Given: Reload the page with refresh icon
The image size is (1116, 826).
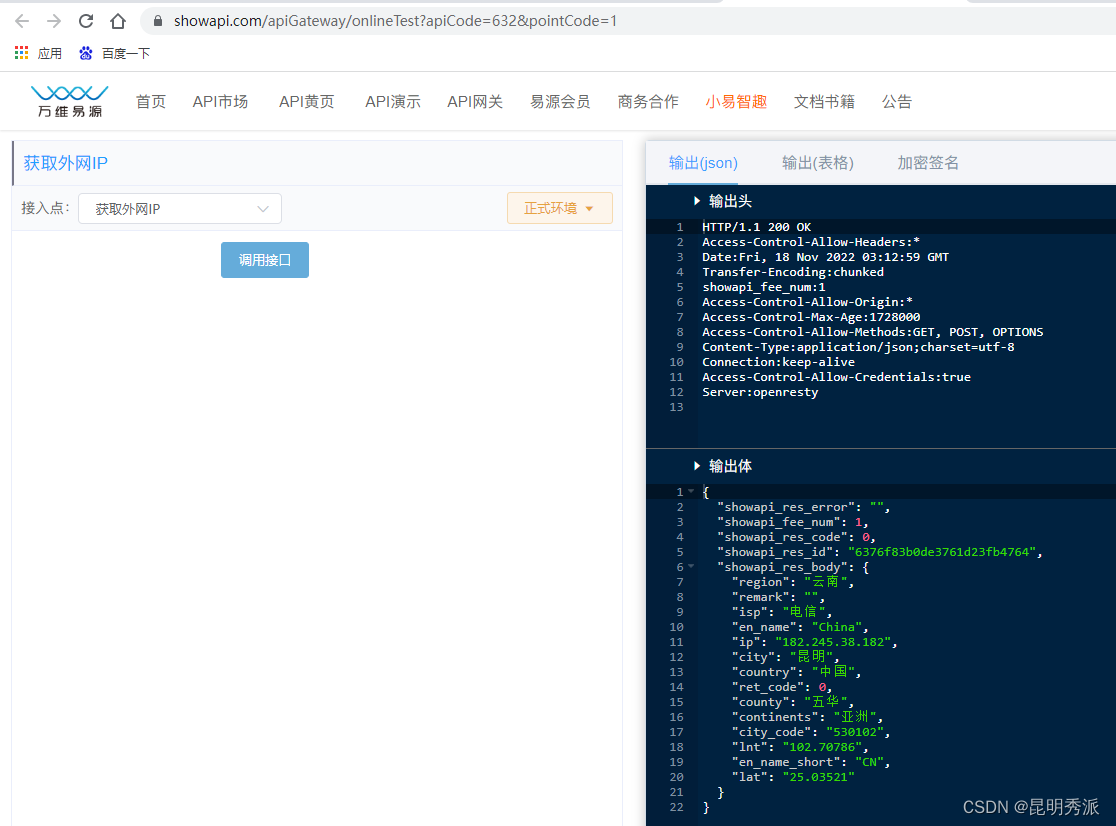Looking at the screenshot, I should tap(86, 21).
